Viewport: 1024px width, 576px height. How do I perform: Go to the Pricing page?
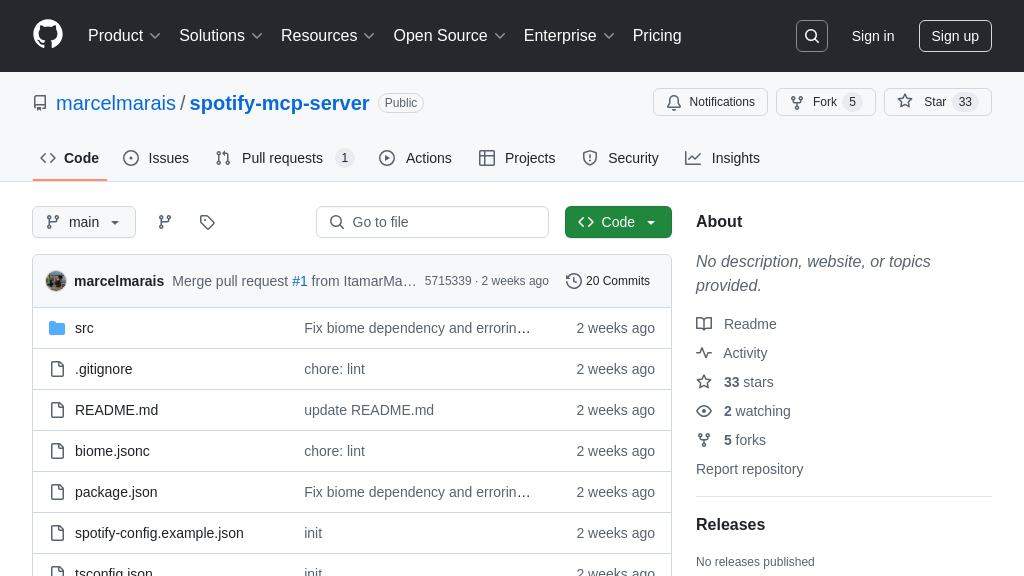point(657,36)
